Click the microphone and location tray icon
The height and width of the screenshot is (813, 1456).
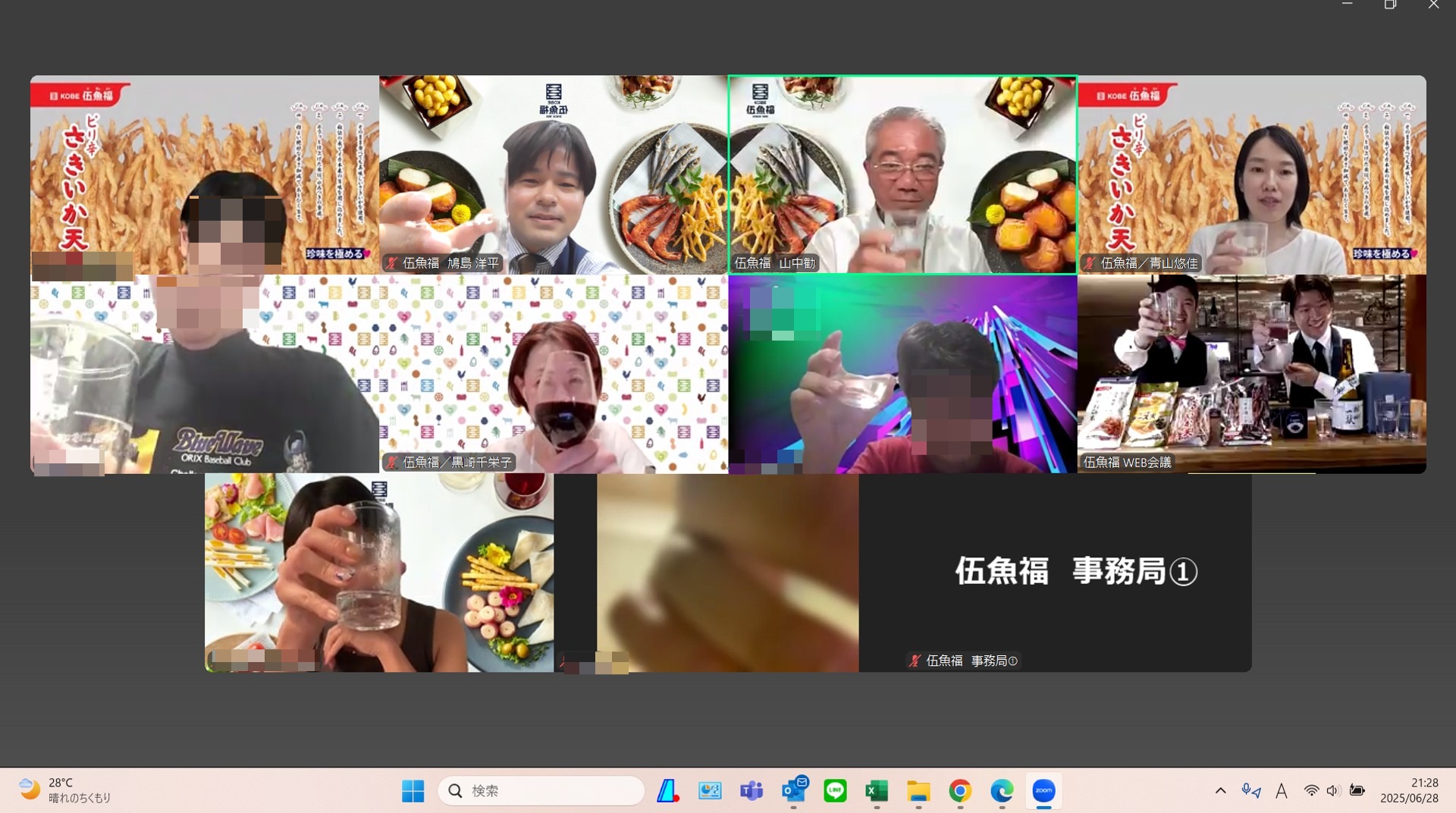(1251, 791)
